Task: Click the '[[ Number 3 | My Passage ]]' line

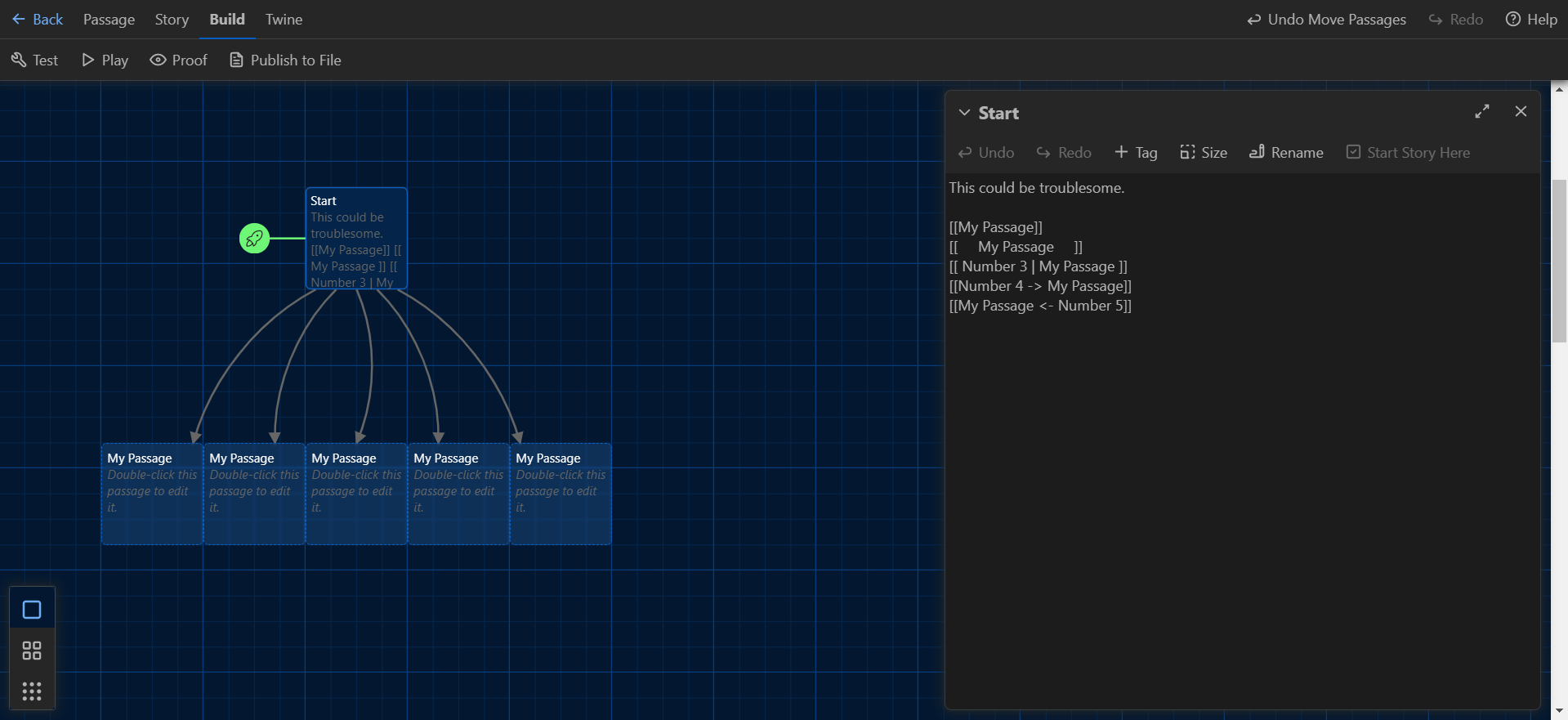Action: coord(1038,266)
